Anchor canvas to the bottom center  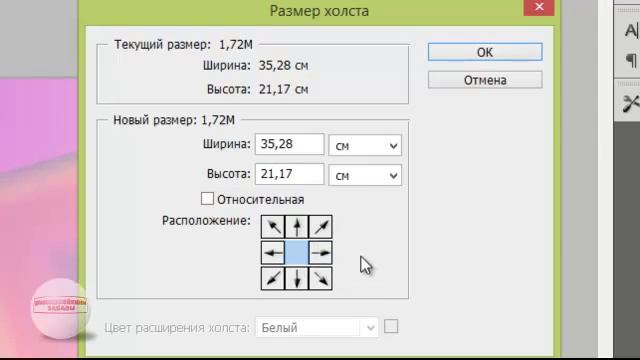297,278
